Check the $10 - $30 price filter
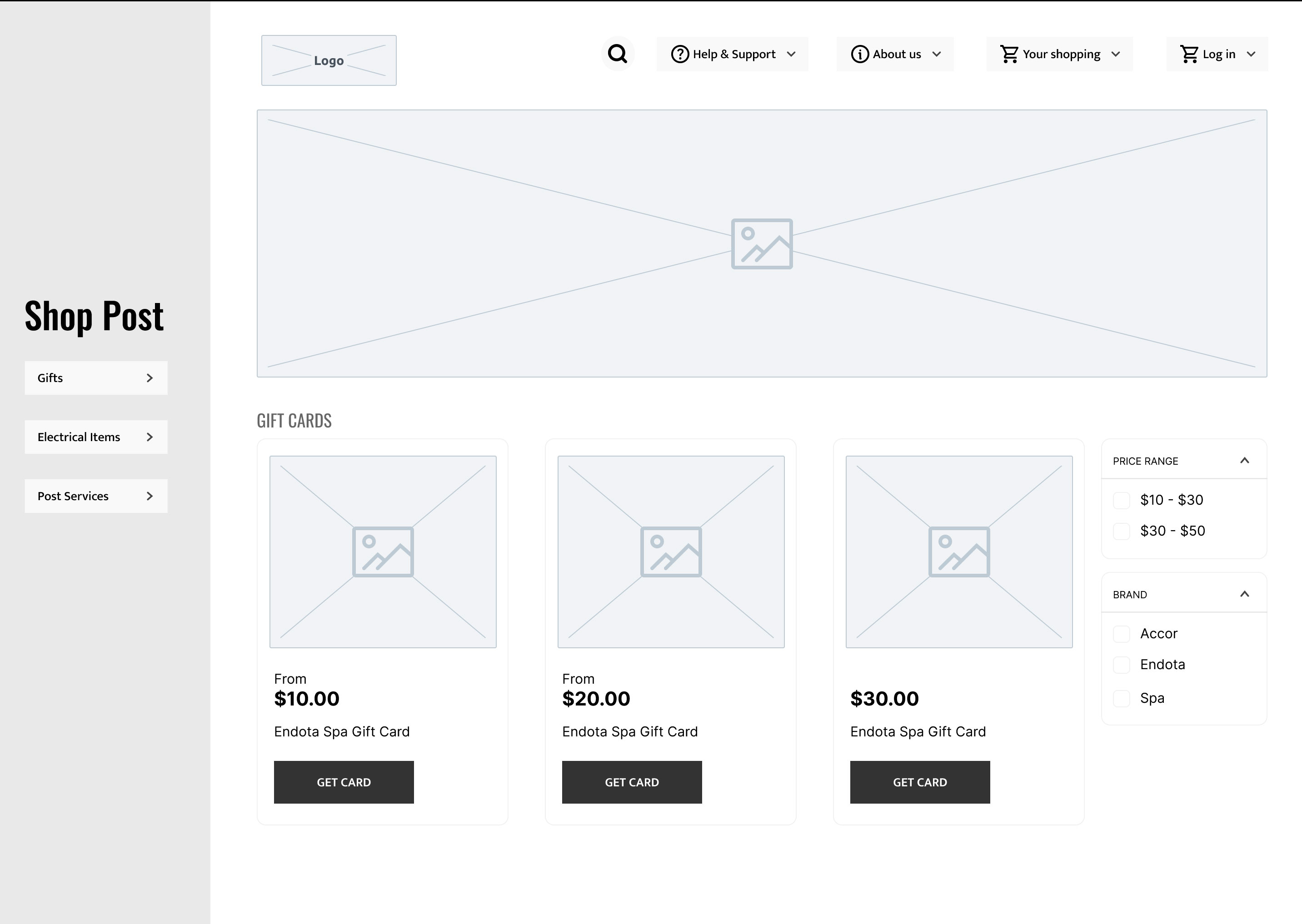 click(1121, 500)
